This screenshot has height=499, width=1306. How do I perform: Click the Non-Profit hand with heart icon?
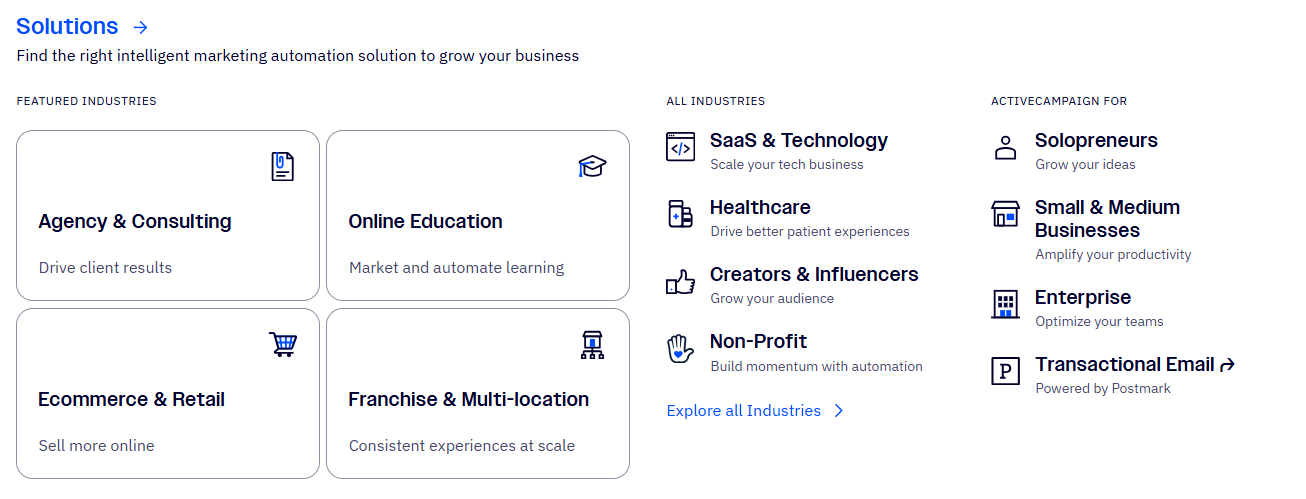pyautogui.click(x=680, y=349)
